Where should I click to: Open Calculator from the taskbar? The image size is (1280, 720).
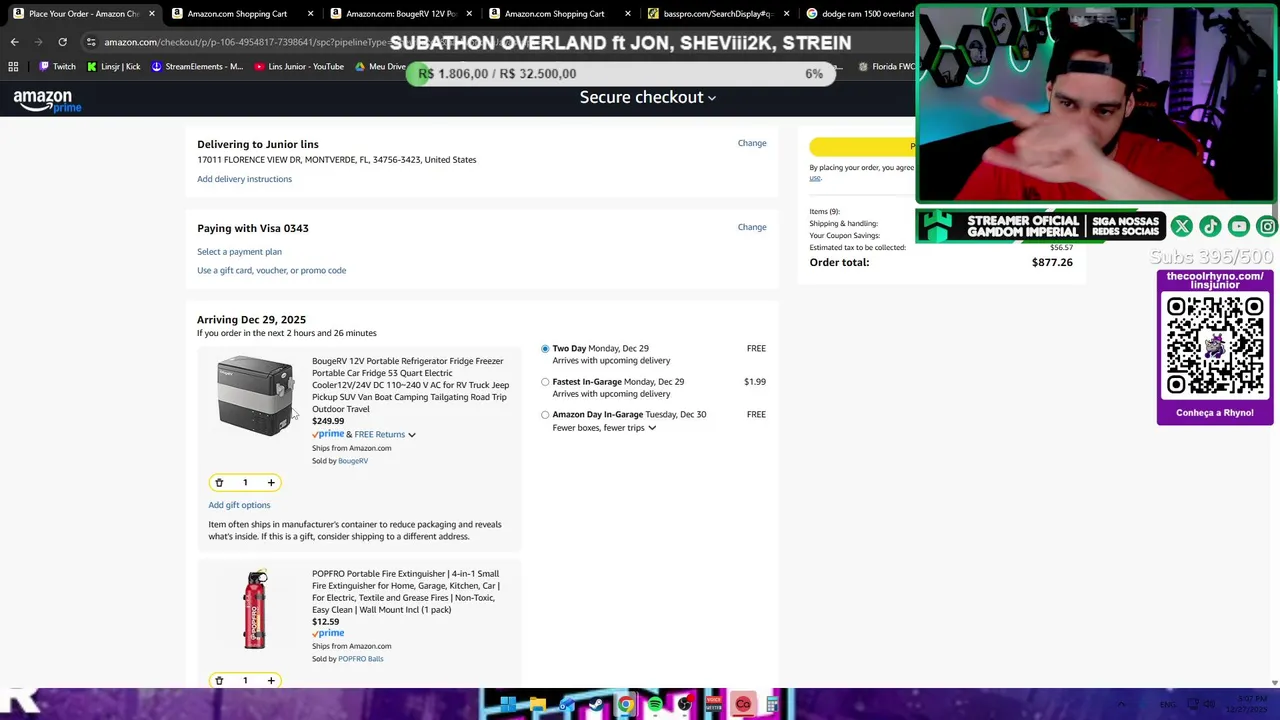click(x=773, y=705)
